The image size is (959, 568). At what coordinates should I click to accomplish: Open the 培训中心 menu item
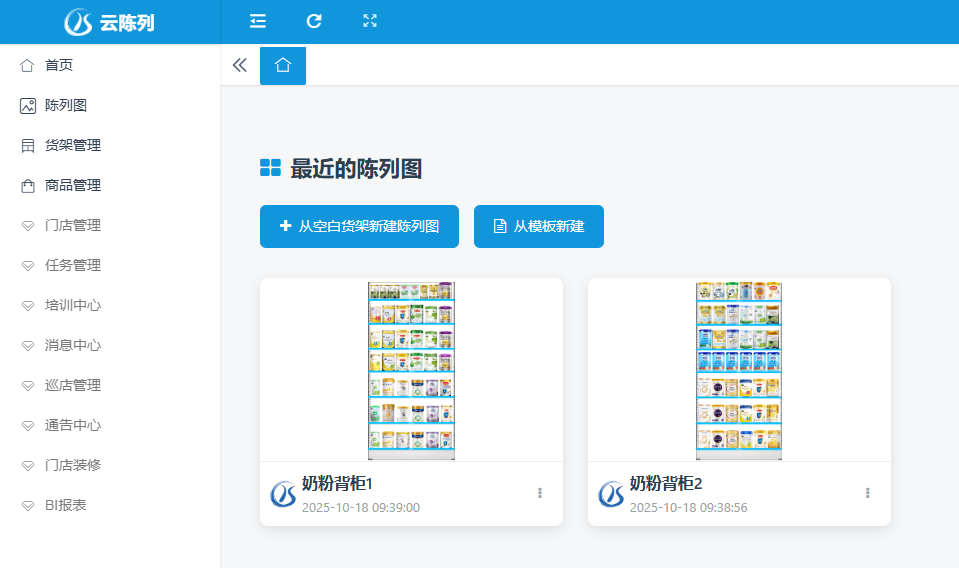73,305
